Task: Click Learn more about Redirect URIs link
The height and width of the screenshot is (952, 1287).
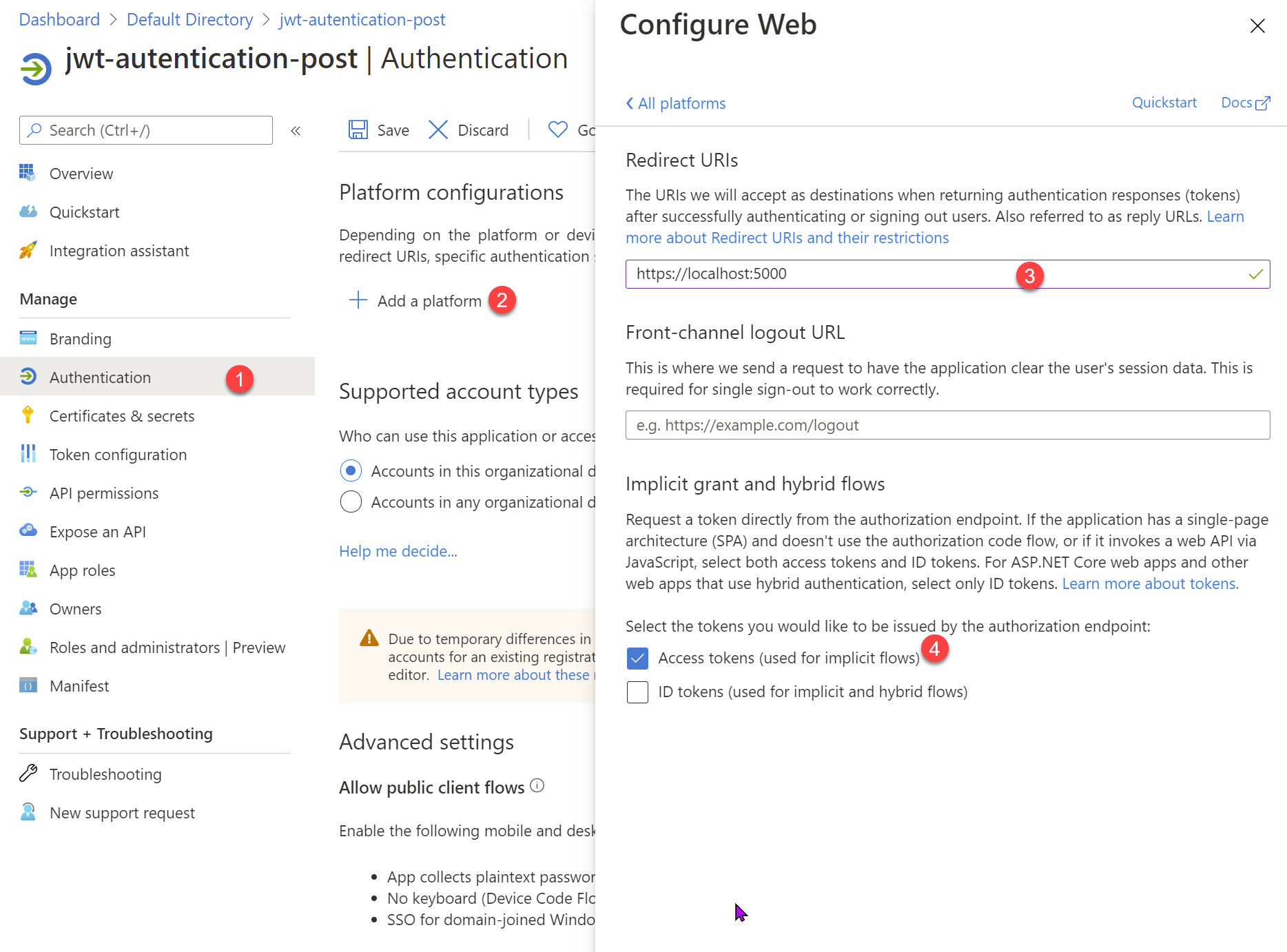Action: pos(787,238)
